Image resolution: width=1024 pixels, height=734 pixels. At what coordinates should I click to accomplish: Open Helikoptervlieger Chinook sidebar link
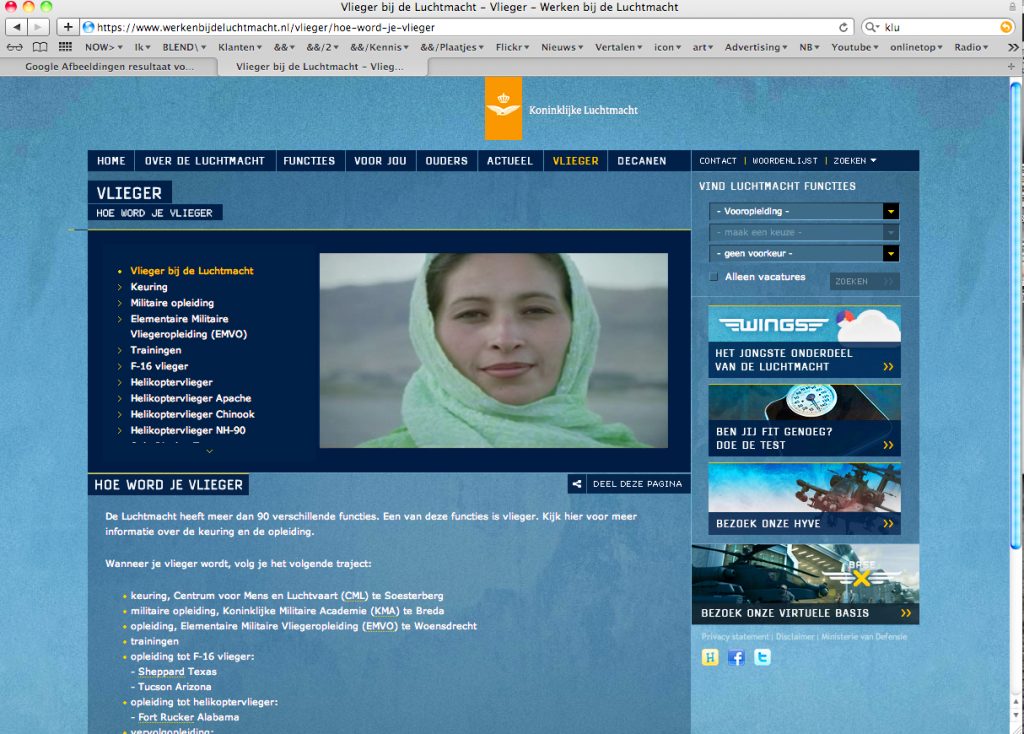[x=193, y=414]
